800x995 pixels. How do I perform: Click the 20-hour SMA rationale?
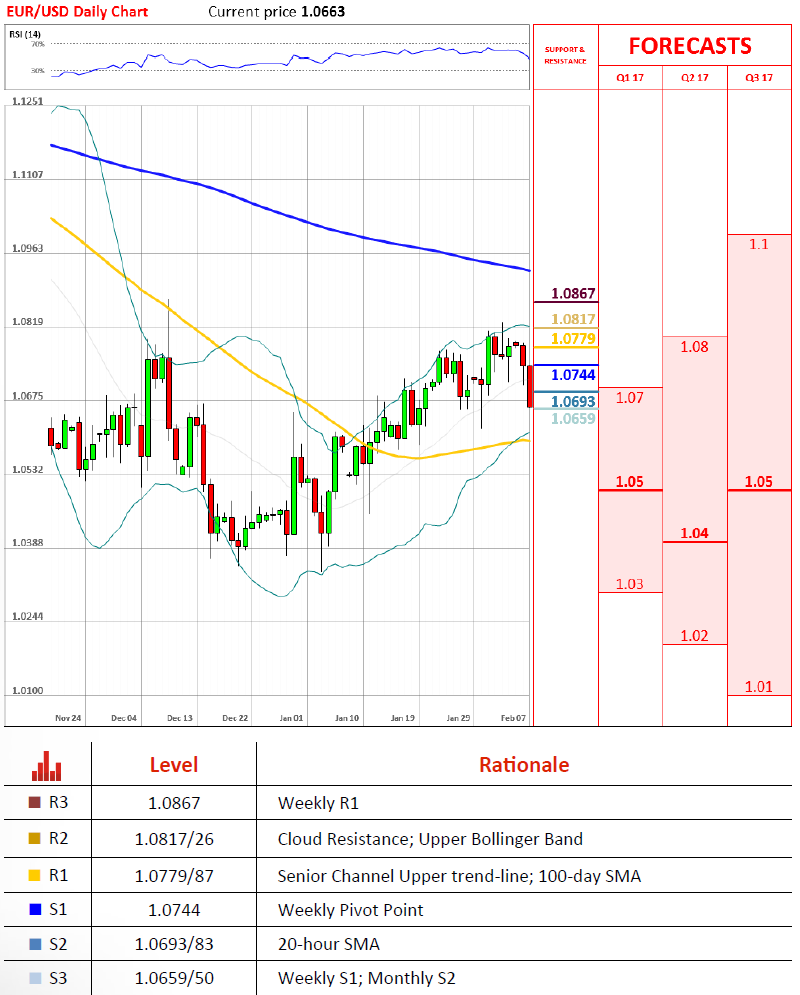329,944
